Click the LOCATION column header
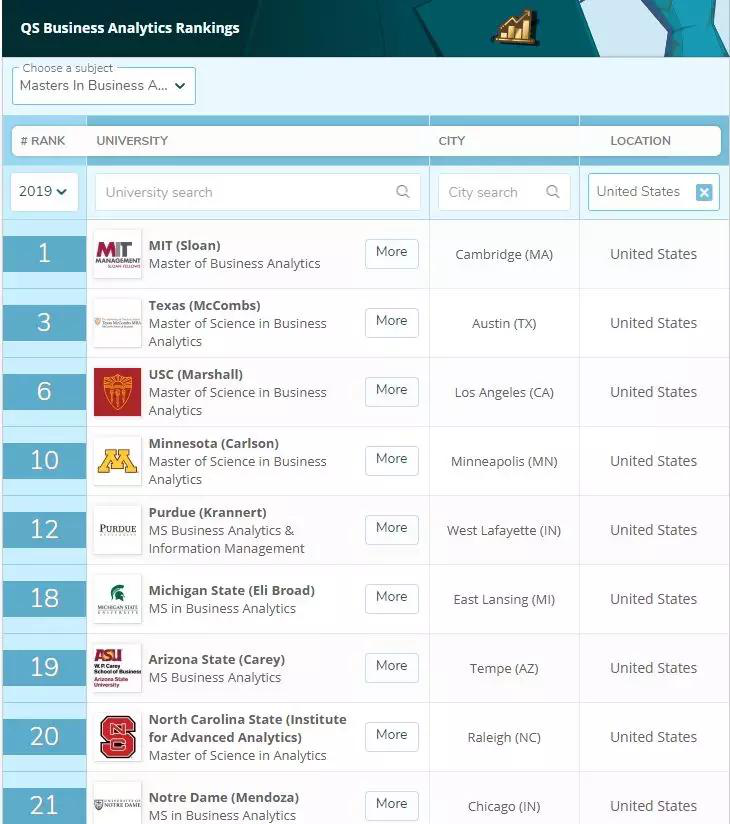This screenshot has height=824, width=730. click(640, 141)
